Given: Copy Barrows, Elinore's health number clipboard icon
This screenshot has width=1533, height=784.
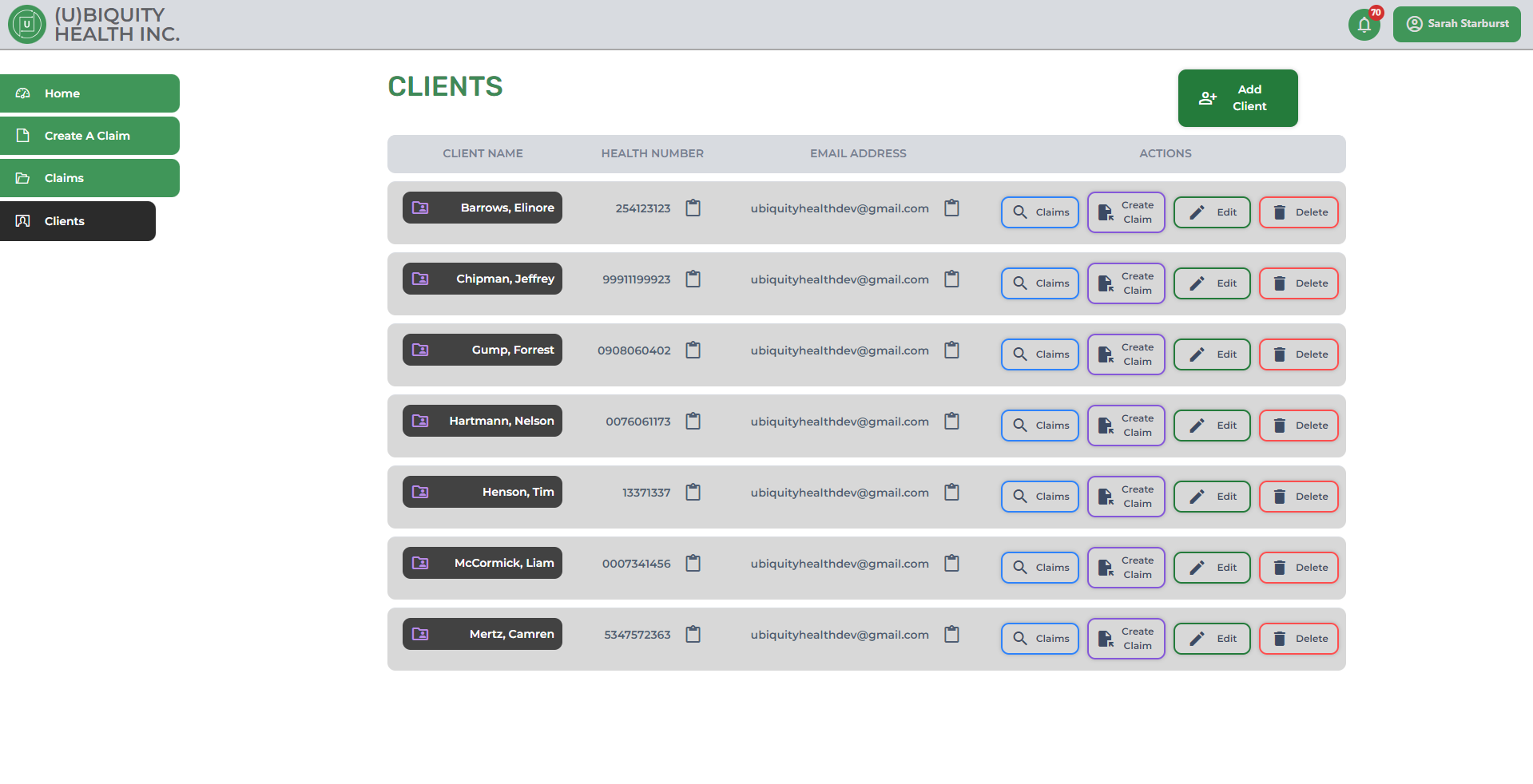Looking at the screenshot, I should pyautogui.click(x=693, y=208).
